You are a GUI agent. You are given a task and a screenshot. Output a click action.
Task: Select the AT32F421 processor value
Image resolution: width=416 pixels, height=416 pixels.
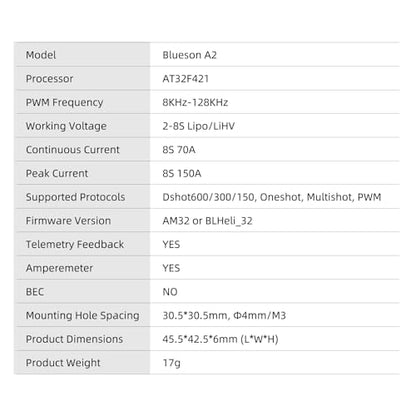pyautogui.click(x=185, y=79)
